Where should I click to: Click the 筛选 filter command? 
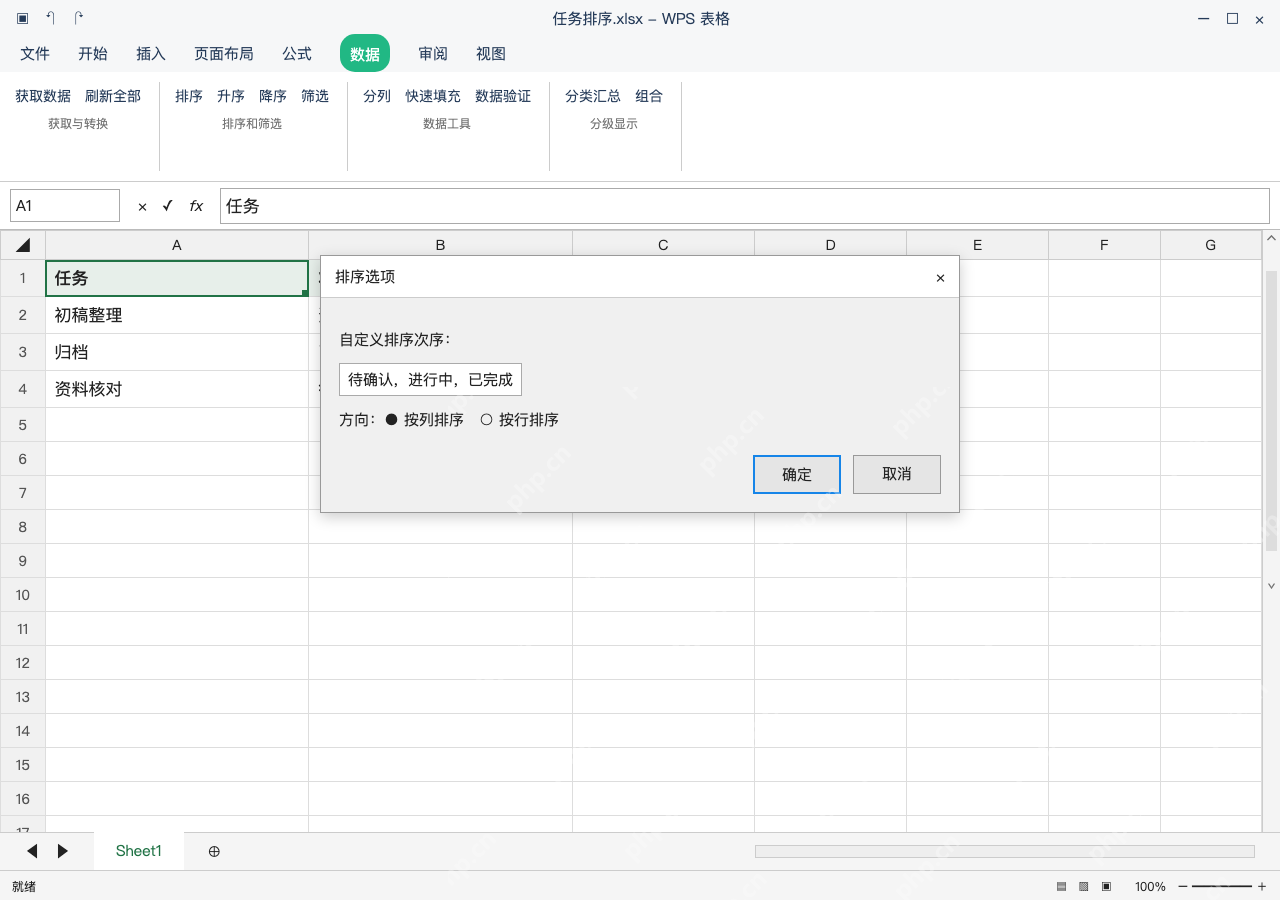click(315, 96)
